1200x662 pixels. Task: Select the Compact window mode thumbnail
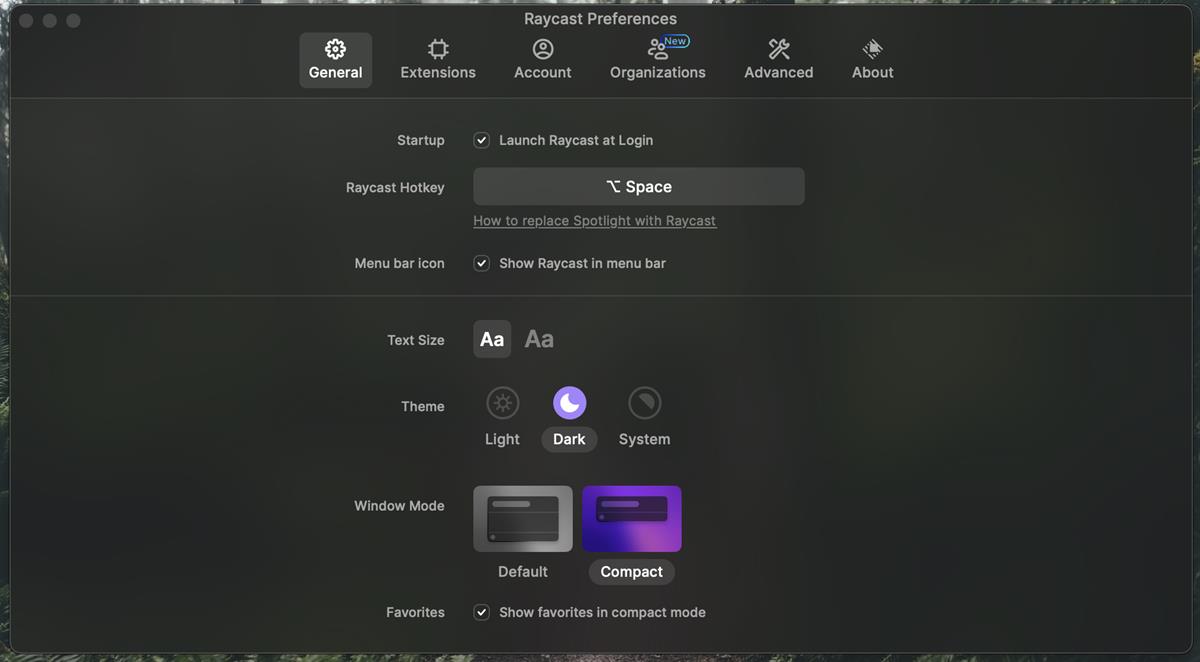tap(632, 519)
